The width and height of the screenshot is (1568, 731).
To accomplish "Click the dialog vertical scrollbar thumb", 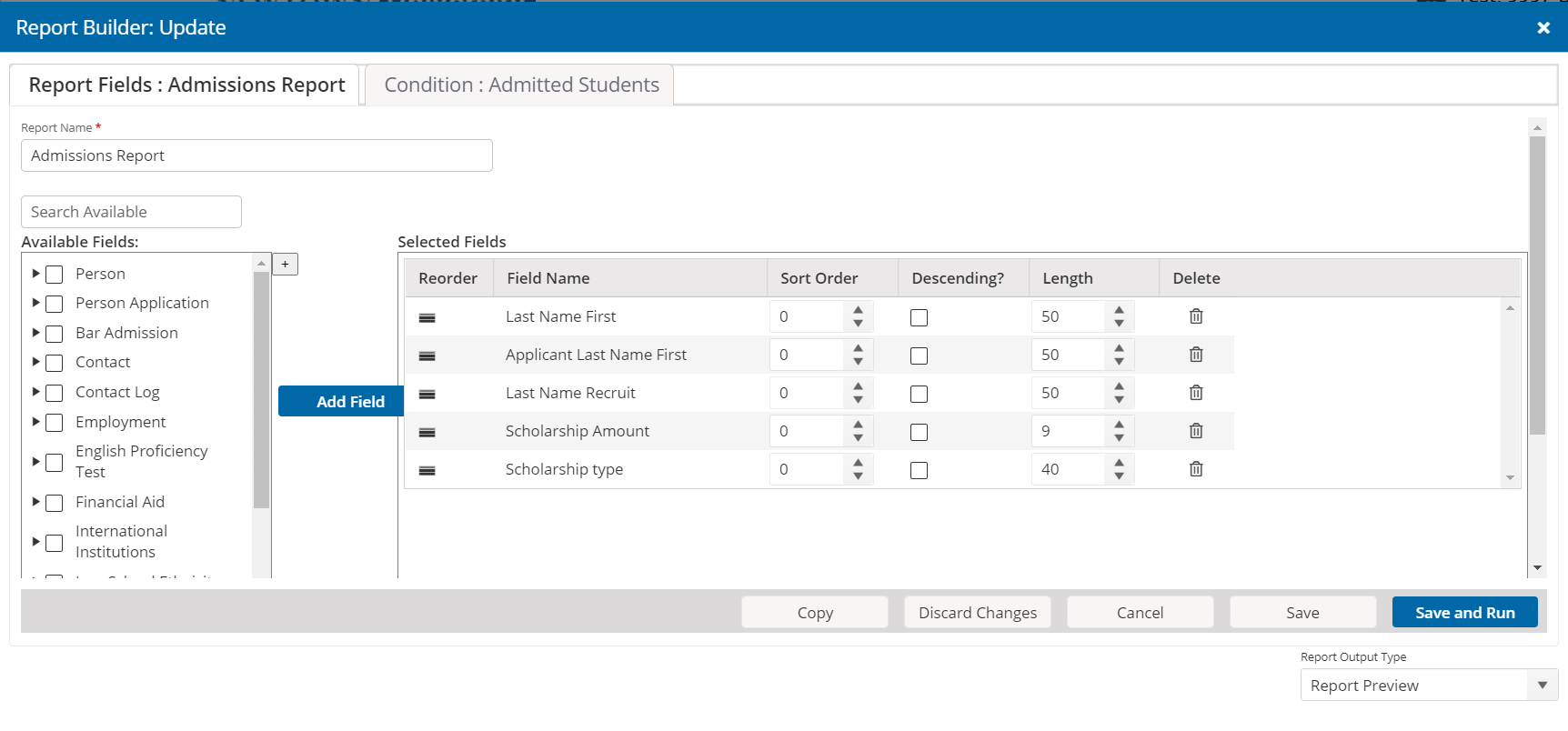I will coord(1537,285).
